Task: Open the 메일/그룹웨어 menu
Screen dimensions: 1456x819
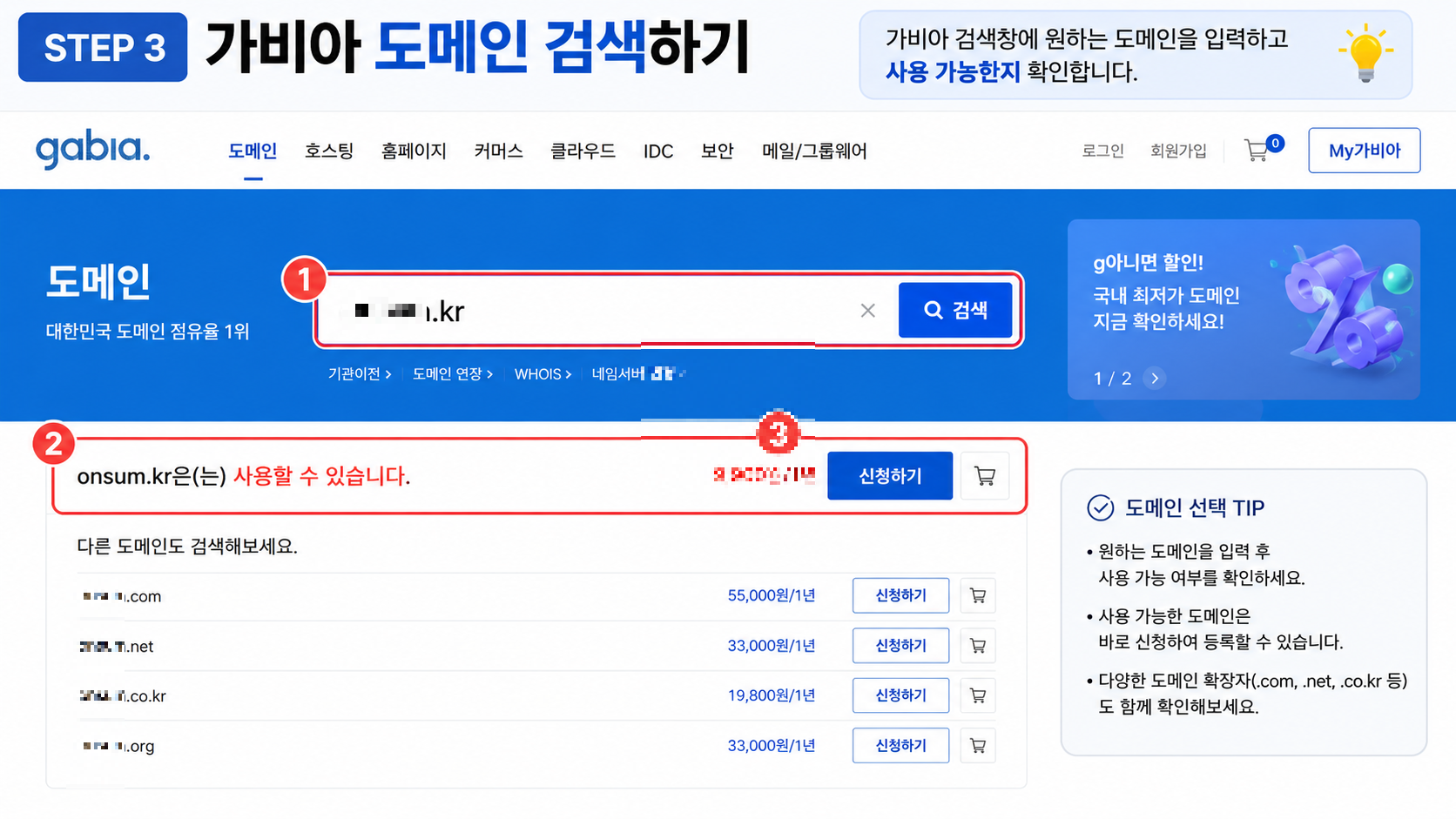Action: (x=814, y=151)
